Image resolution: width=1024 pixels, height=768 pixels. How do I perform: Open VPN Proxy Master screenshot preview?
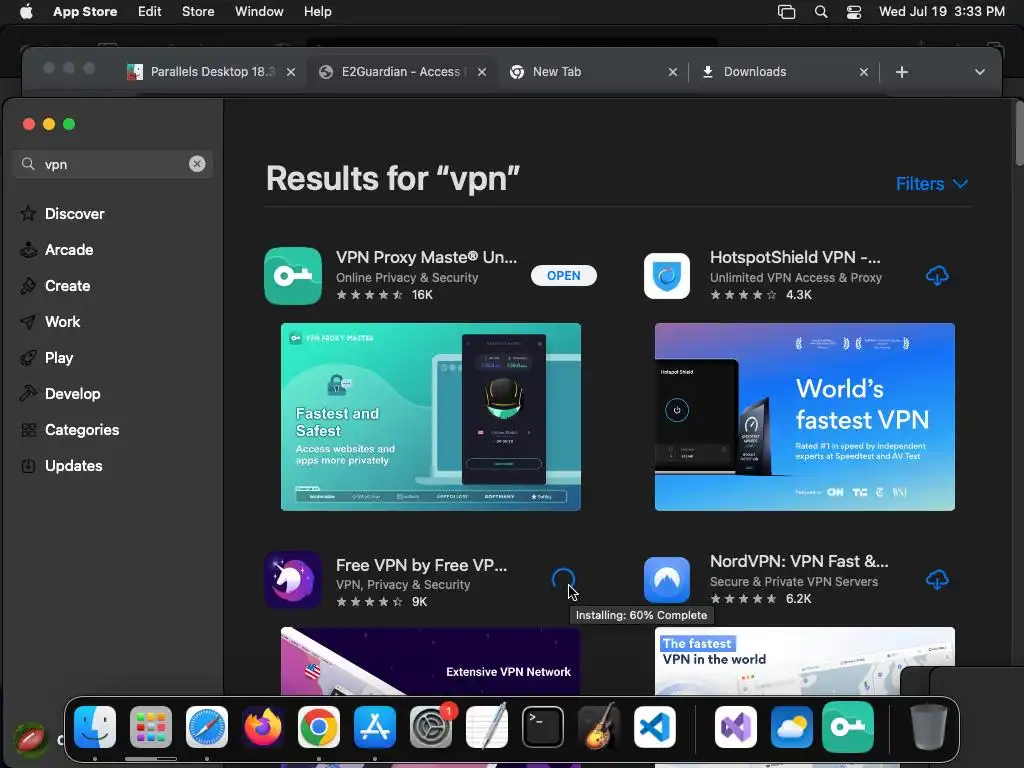[x=431, y=417]
